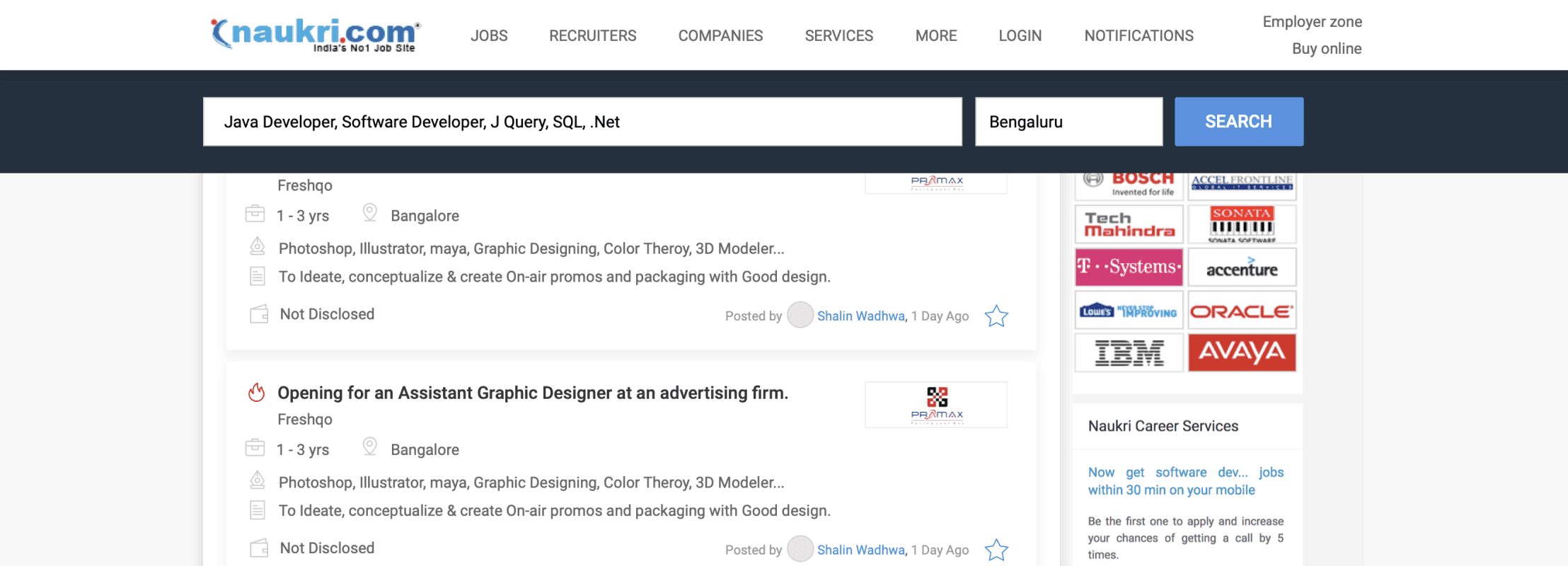Click 'Not Disclosed' in Assistant Graphic Designer card
Image resolution: width=1568 pixels, height=566 pixels.
(x=327, y=548)
